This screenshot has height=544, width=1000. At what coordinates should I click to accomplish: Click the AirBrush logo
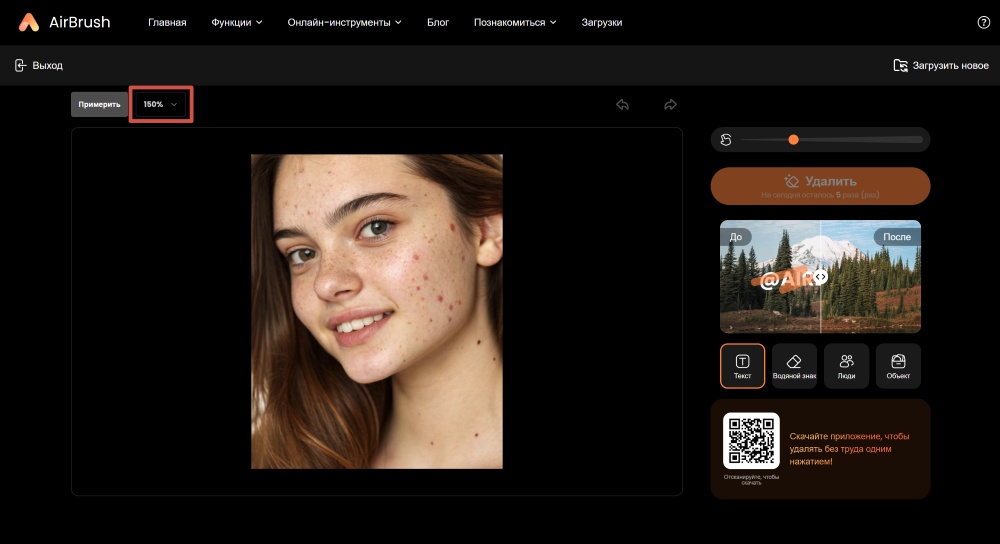(65, 22)
